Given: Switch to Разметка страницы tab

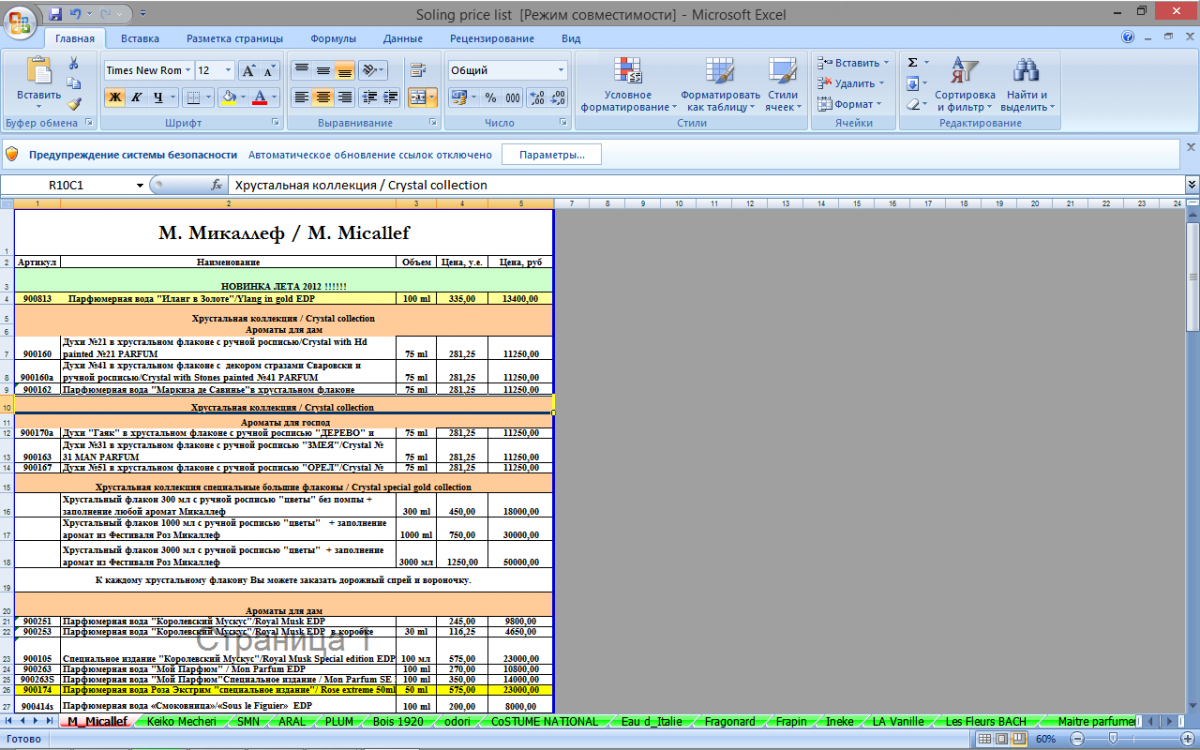Looking at the screenshot, I should tap(234, 39).
